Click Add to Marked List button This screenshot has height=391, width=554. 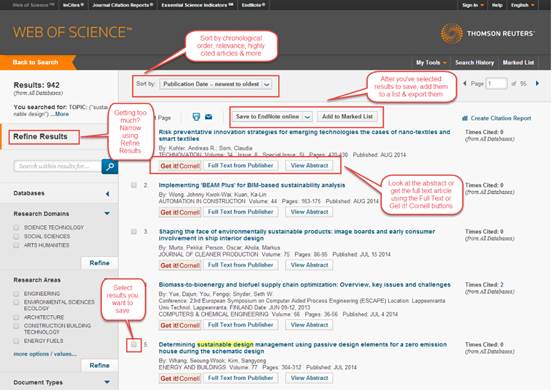[347, 117]
